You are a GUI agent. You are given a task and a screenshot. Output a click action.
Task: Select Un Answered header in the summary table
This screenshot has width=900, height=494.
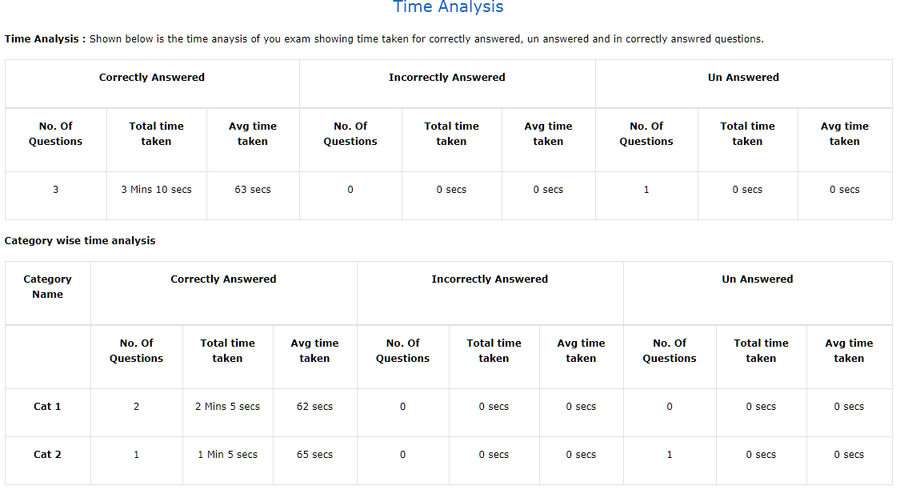click(743, 78)
